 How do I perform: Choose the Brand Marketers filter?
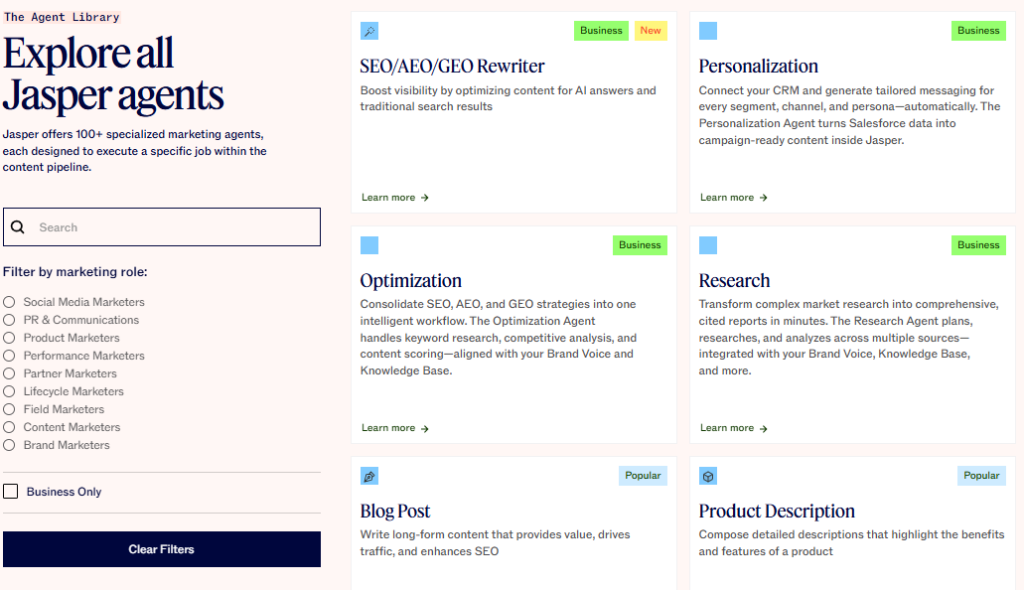[x=9, y=445]
